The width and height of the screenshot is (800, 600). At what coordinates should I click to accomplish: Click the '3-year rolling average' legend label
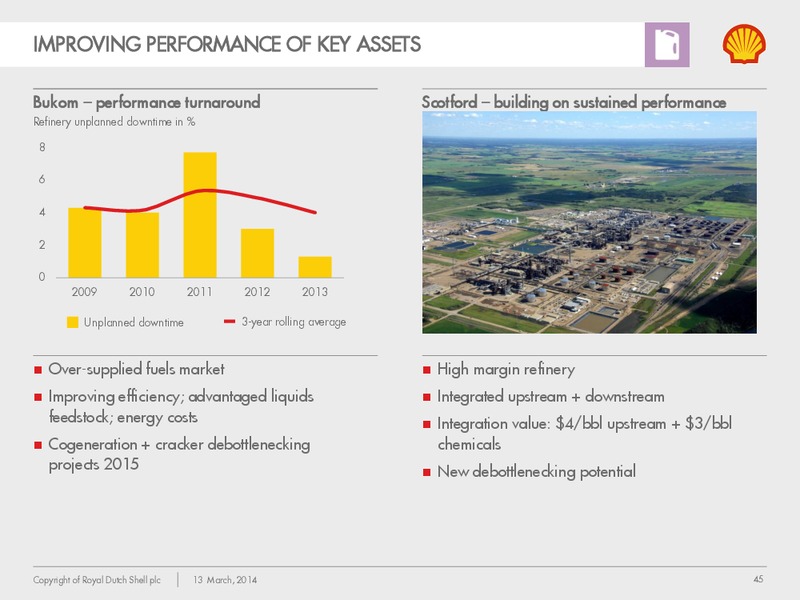pos(294,322)
